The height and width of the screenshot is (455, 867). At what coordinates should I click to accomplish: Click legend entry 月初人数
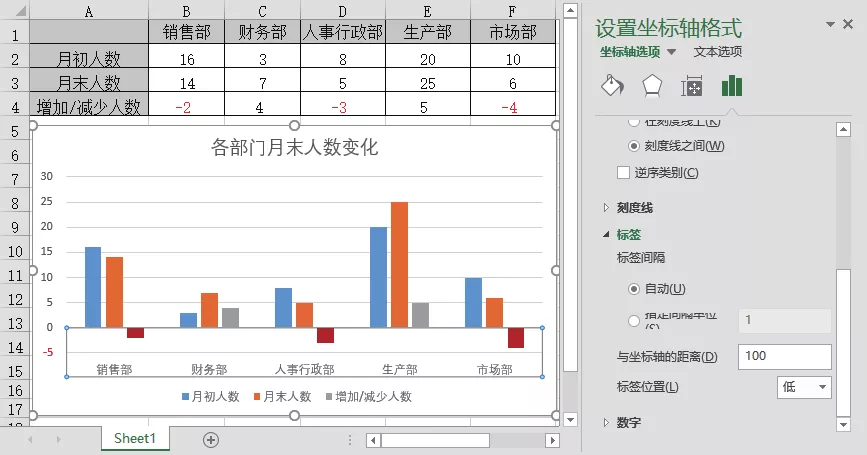click(211, 396)
